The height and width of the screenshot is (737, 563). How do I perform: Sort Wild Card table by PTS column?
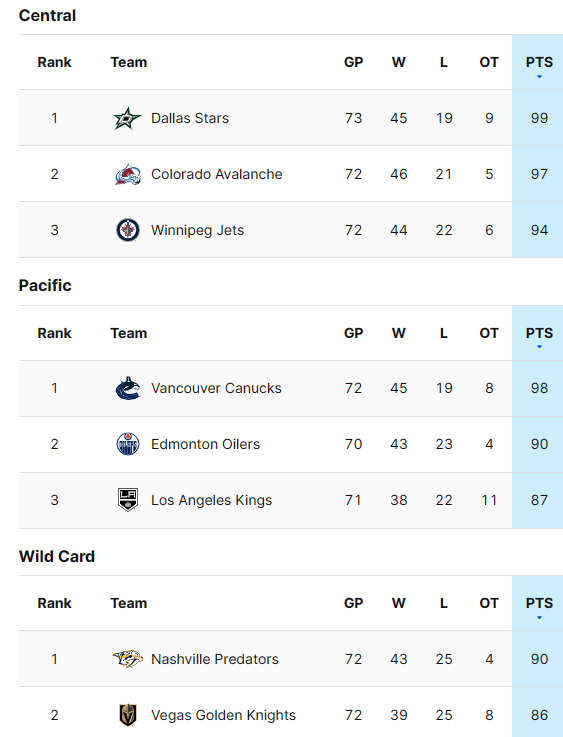pos(539,604)
